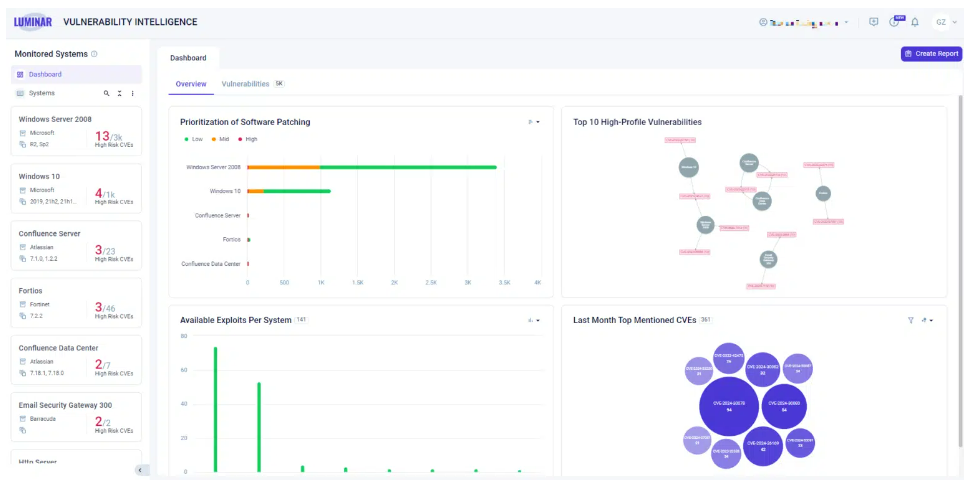Select Systems in the sidebar
This screenshot has height=492, width=977.
pyautogui.click(x=41, y=93)
